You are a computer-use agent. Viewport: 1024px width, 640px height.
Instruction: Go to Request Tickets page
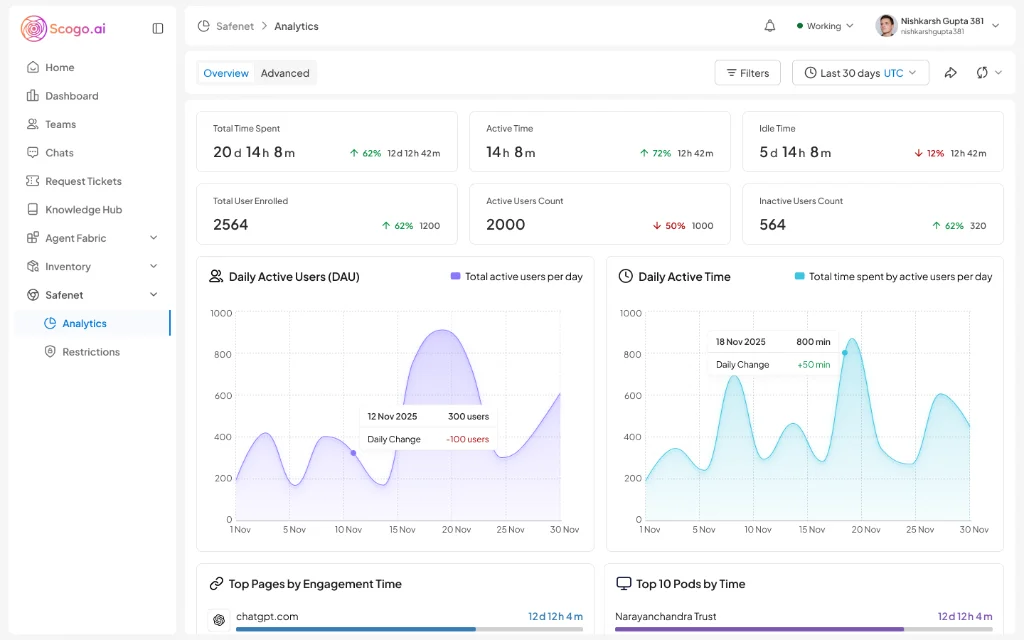point(83,181)
